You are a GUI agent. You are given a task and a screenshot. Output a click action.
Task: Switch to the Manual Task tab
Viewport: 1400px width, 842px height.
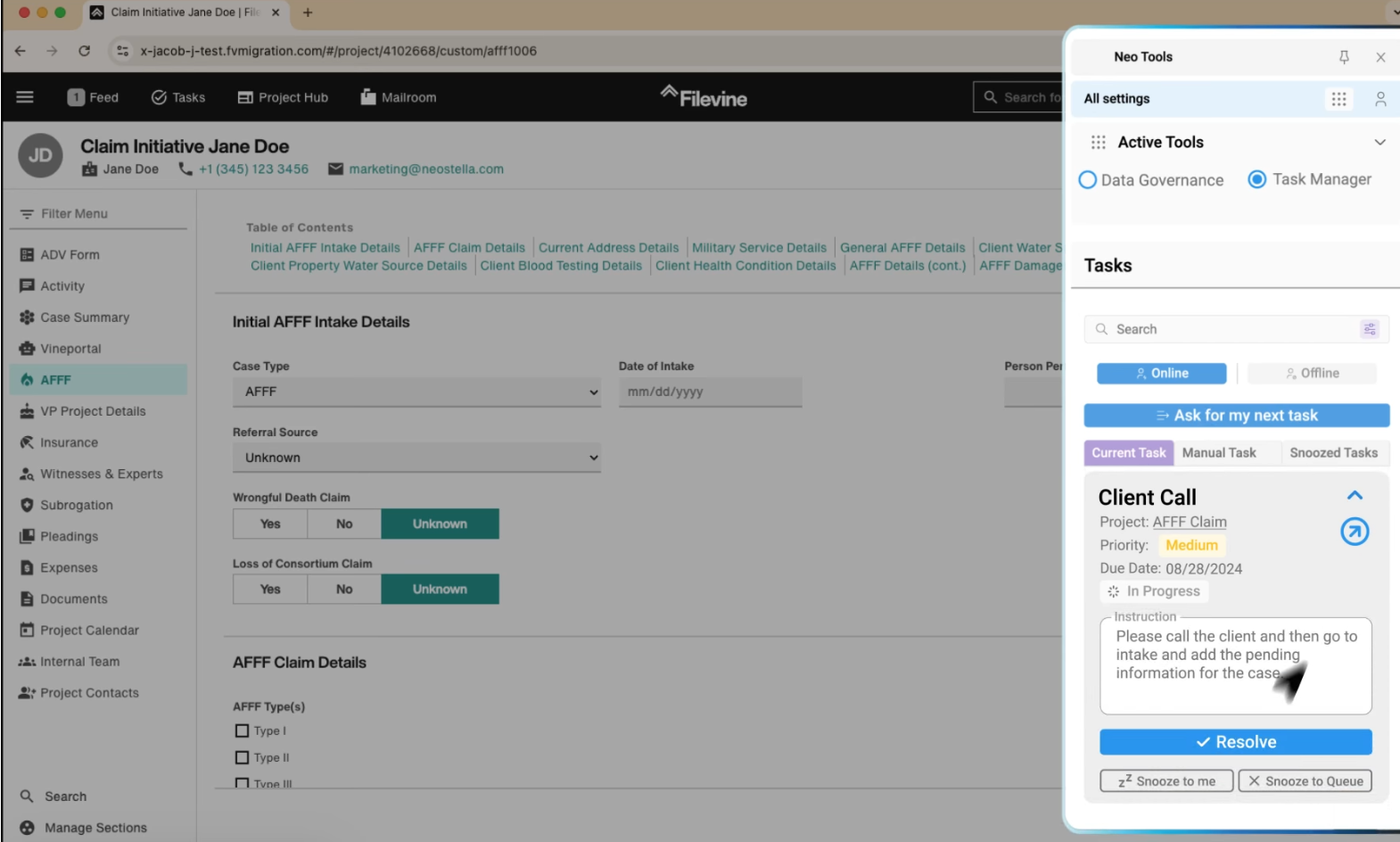1218,453
